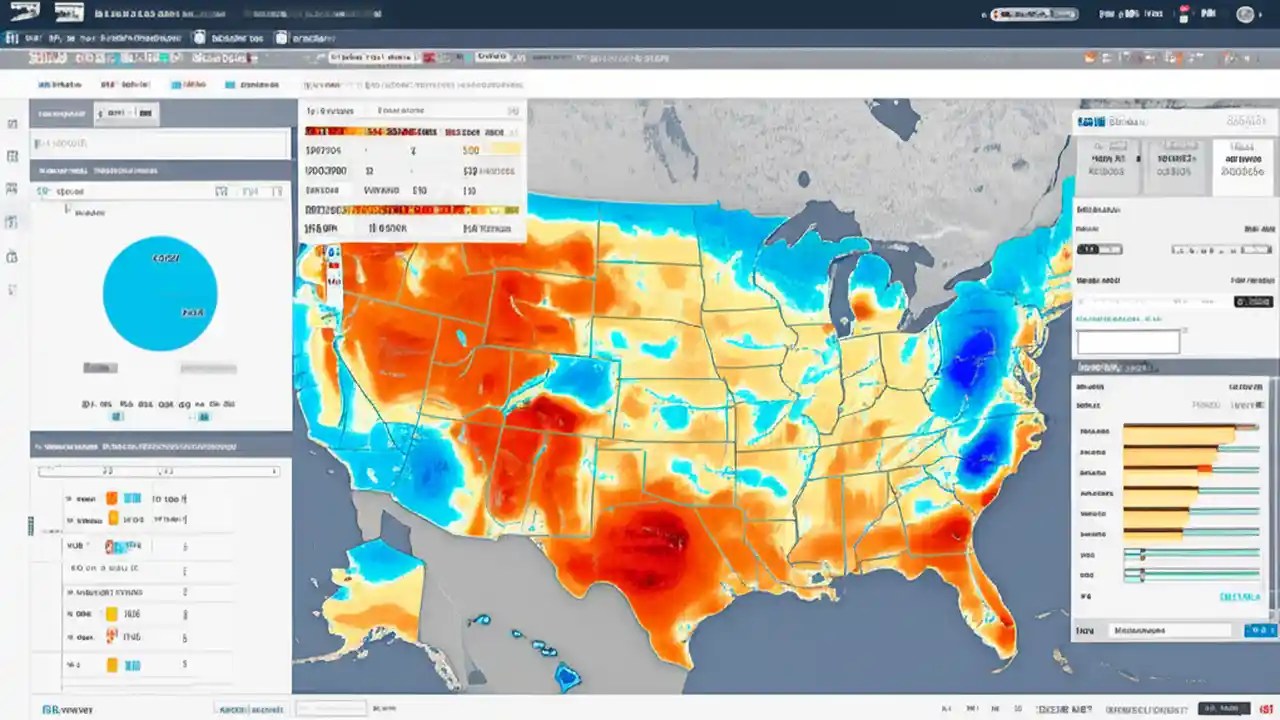
Task: Open the File menu in the top menu bar
Action: point(33,38)
